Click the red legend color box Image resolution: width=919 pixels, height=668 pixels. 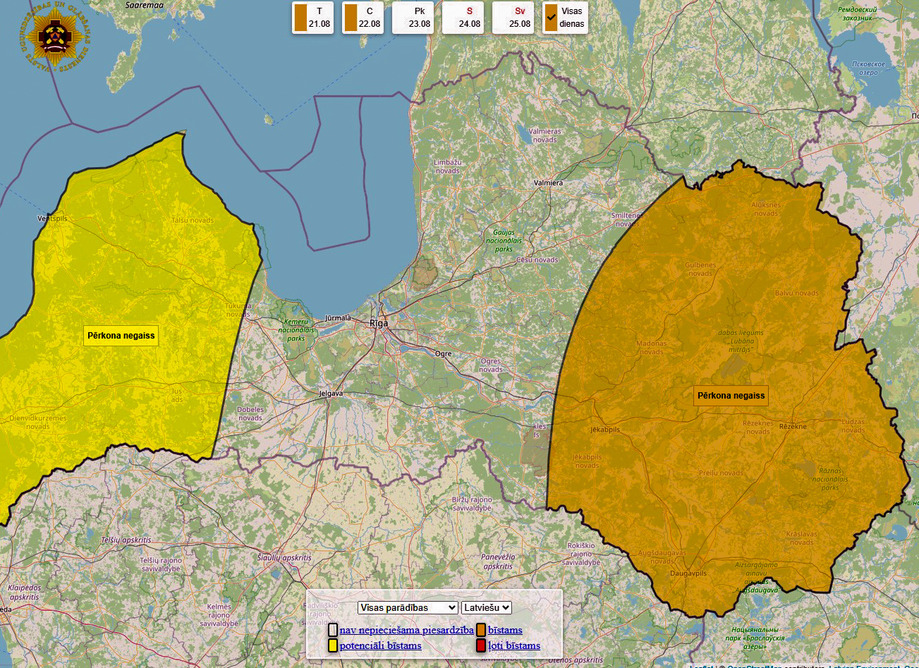point(481,646)
